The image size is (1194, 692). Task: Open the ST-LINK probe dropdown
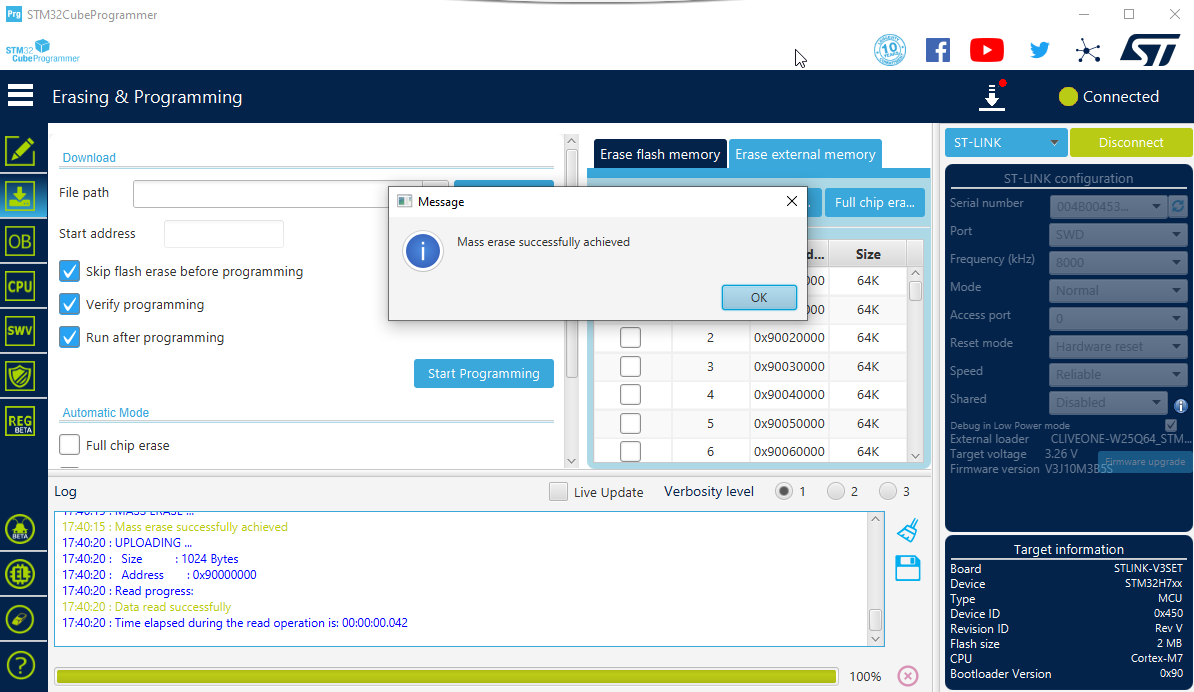1005,142
